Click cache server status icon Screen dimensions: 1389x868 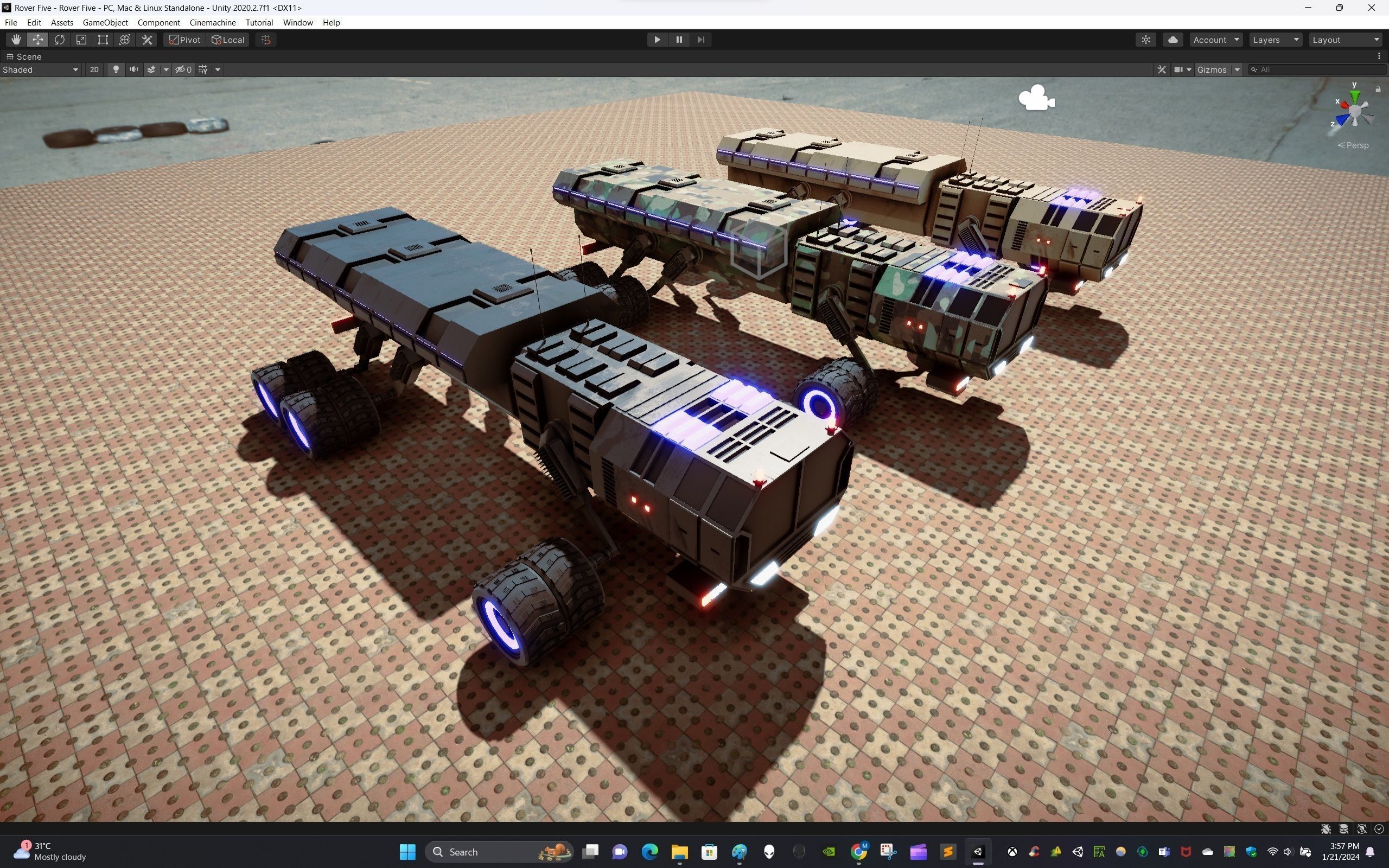point(1343,829)
